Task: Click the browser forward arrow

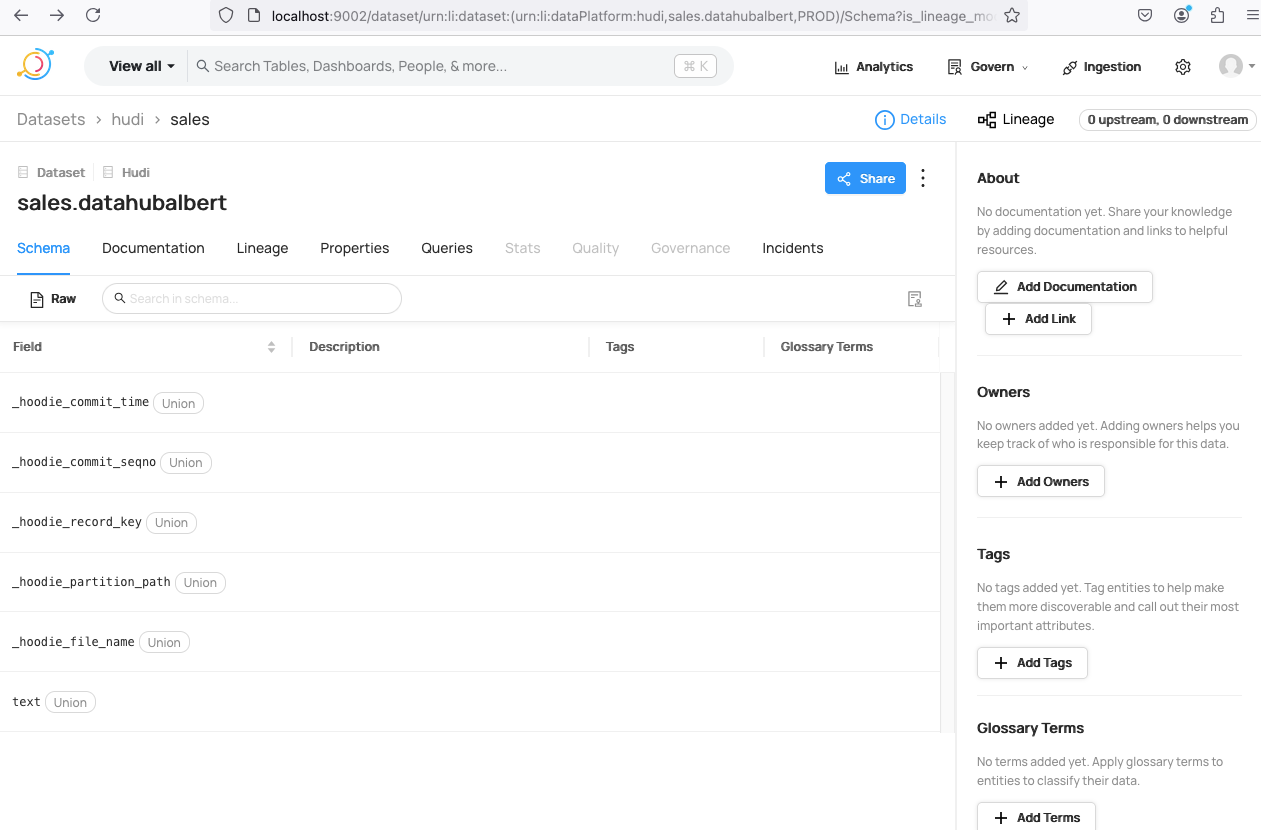Action: [57, 15]
